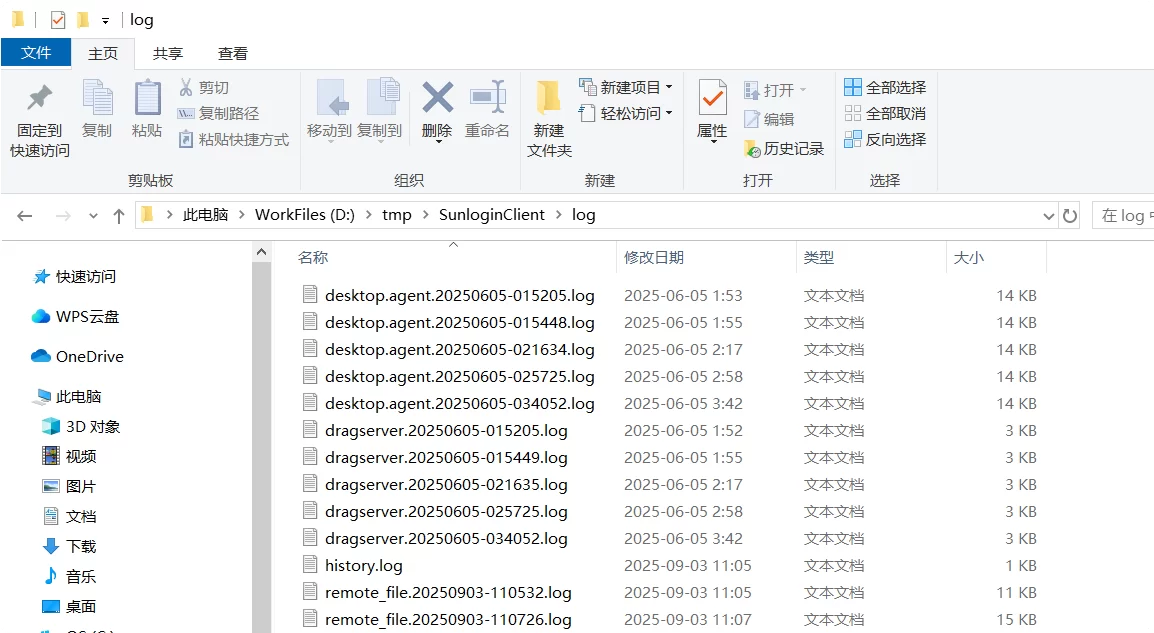Image resolution: width=1154 pixels, height=633 pixels.
Task: Click the 粘贴 paste clipboard icon
Action: tap(147, 98)
